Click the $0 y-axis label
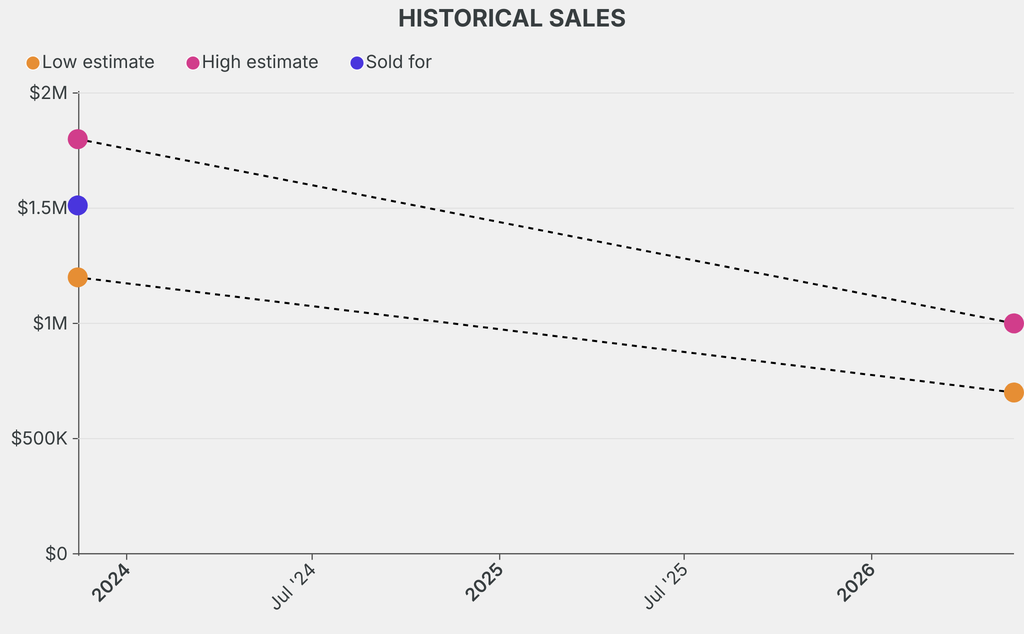The image size is (1024, 634). [56, 554]
